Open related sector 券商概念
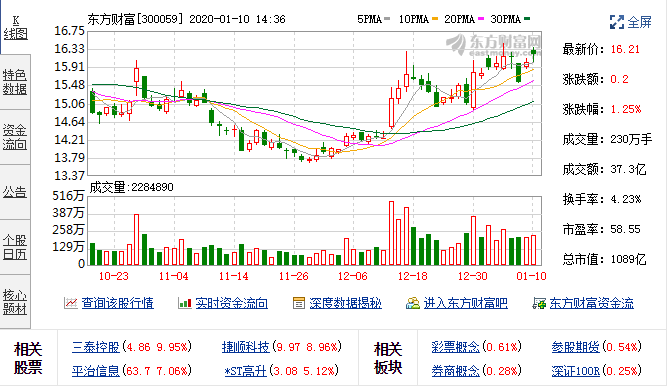 click(x=455, y=371)
